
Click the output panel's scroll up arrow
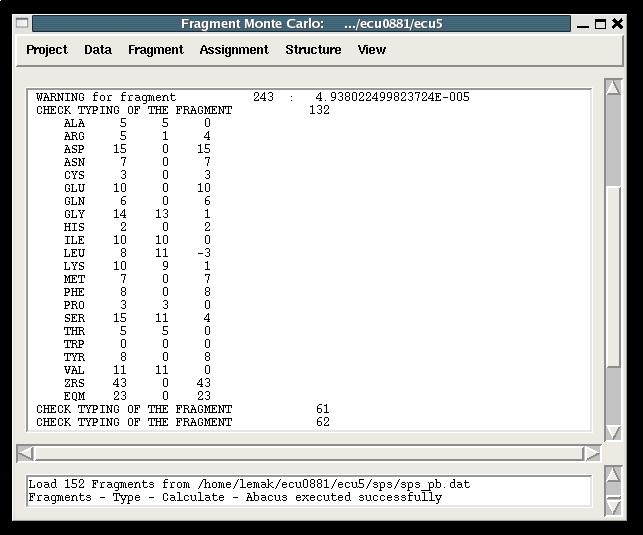click(x=614, y=88)
